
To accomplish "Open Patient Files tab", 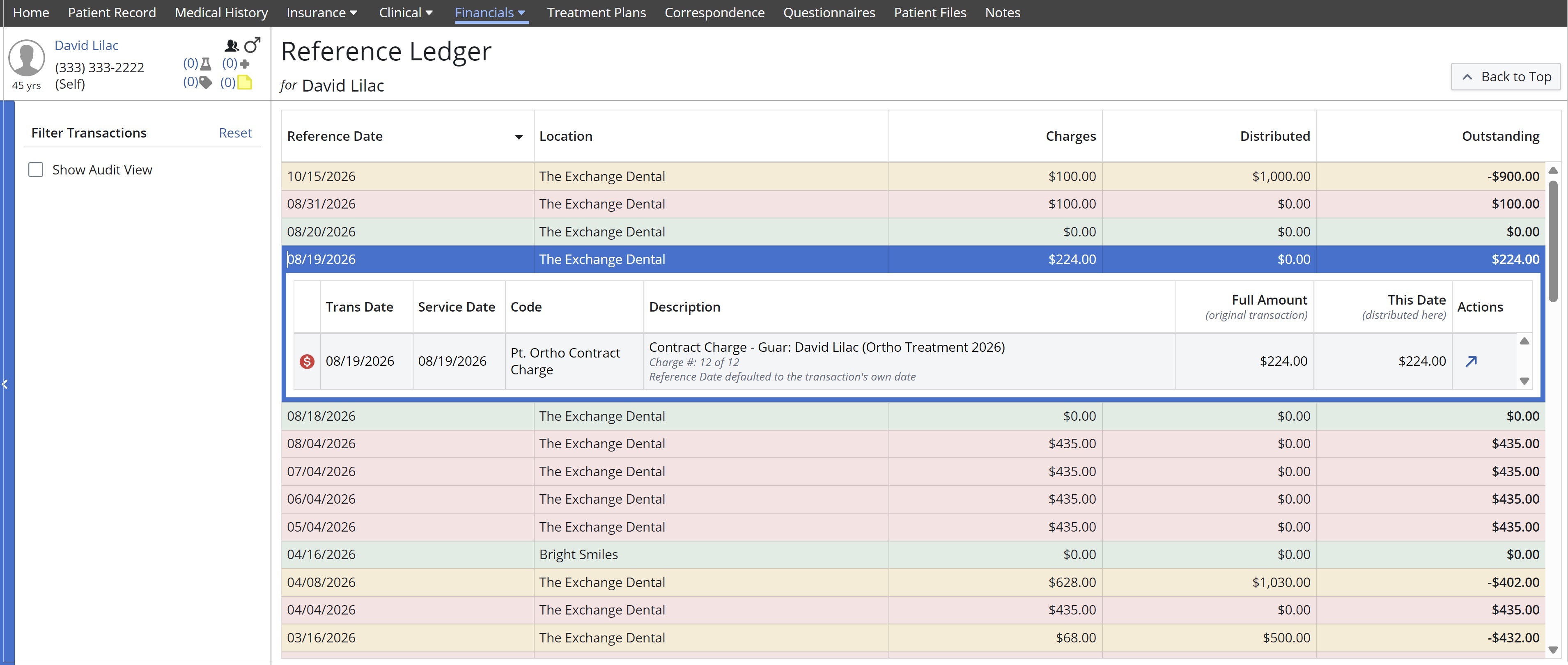I will [930, 13].
